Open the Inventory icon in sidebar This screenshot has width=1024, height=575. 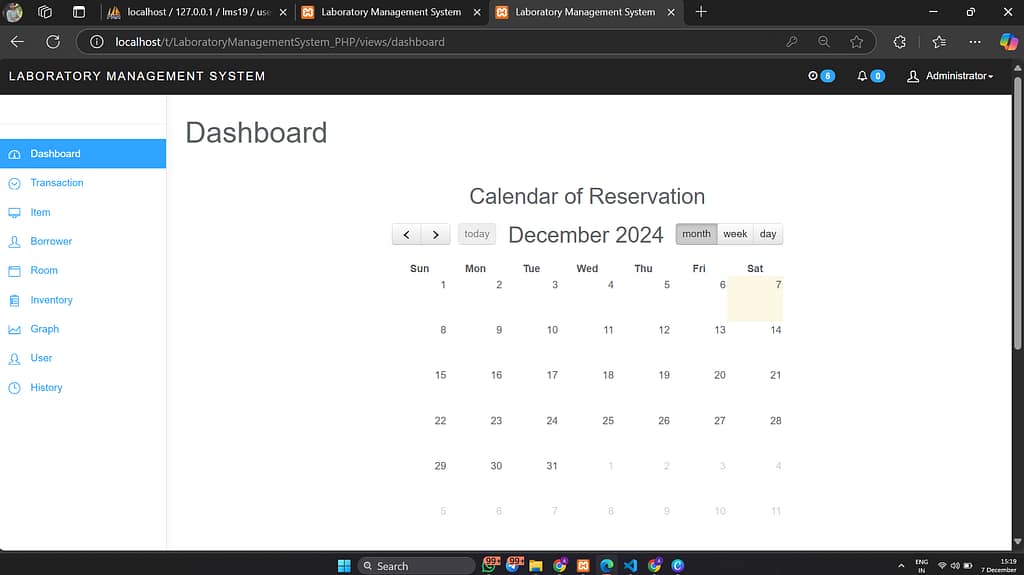point(14,300)
